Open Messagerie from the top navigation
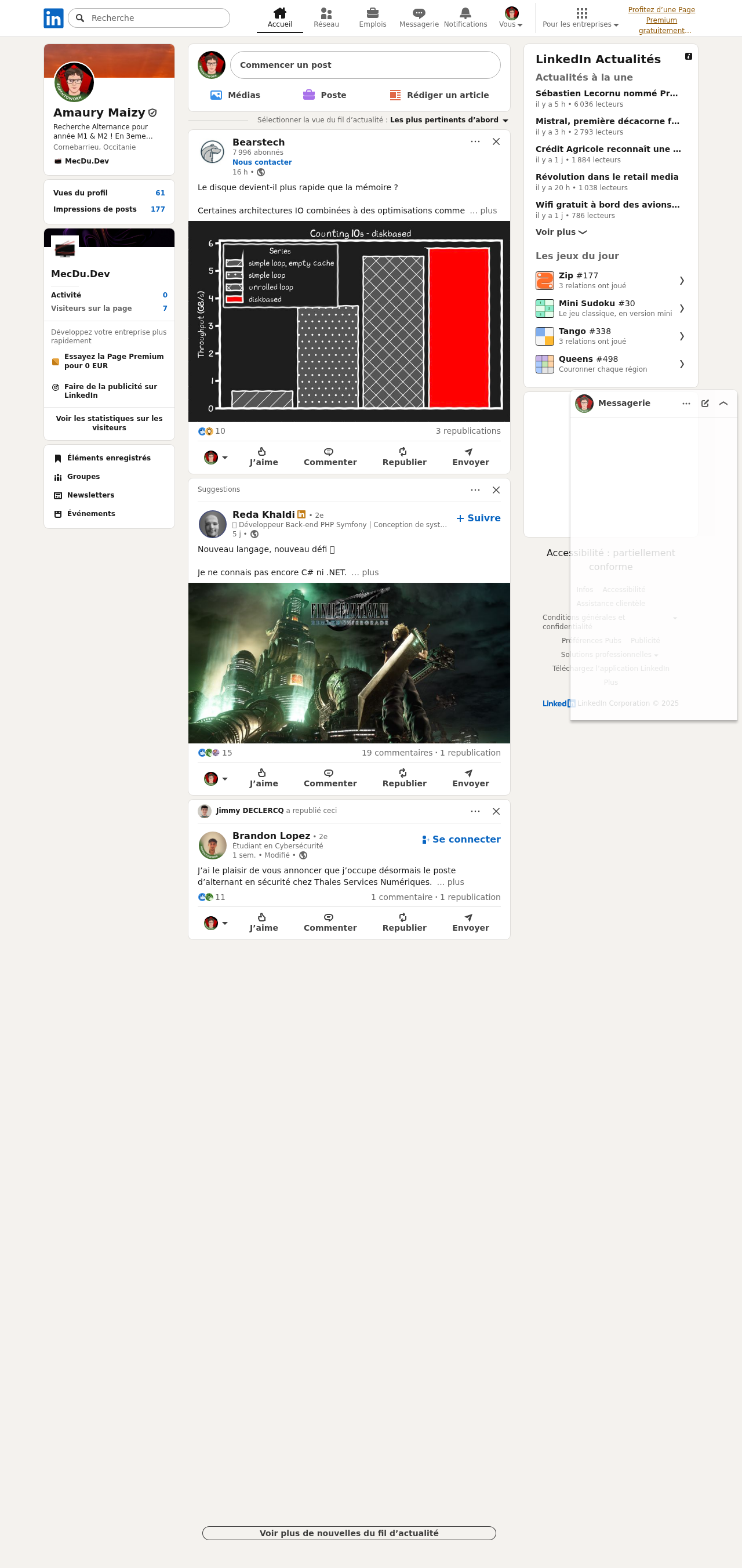This screenshot has height=1568, width=742. 419,17
